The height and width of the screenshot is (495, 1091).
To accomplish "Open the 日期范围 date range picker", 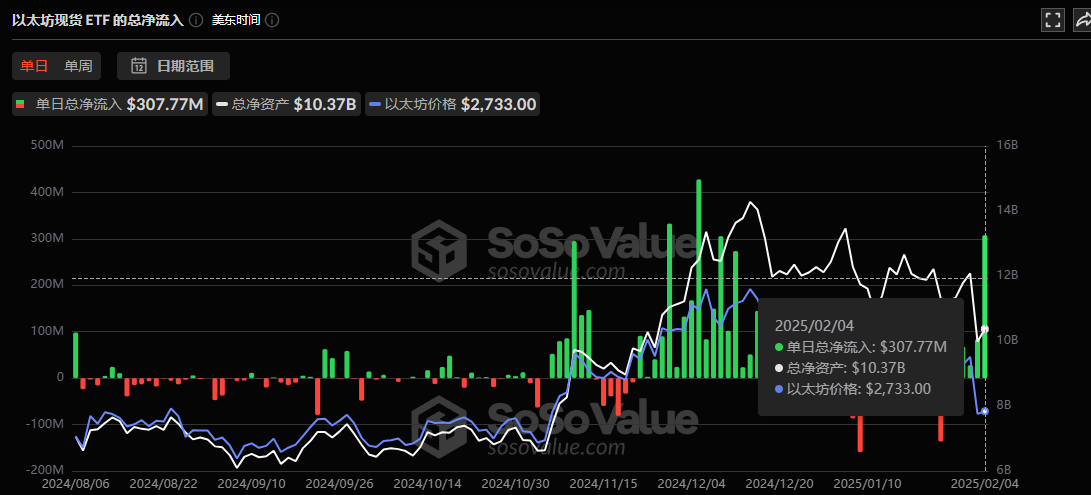I will (x=173, y=66).
